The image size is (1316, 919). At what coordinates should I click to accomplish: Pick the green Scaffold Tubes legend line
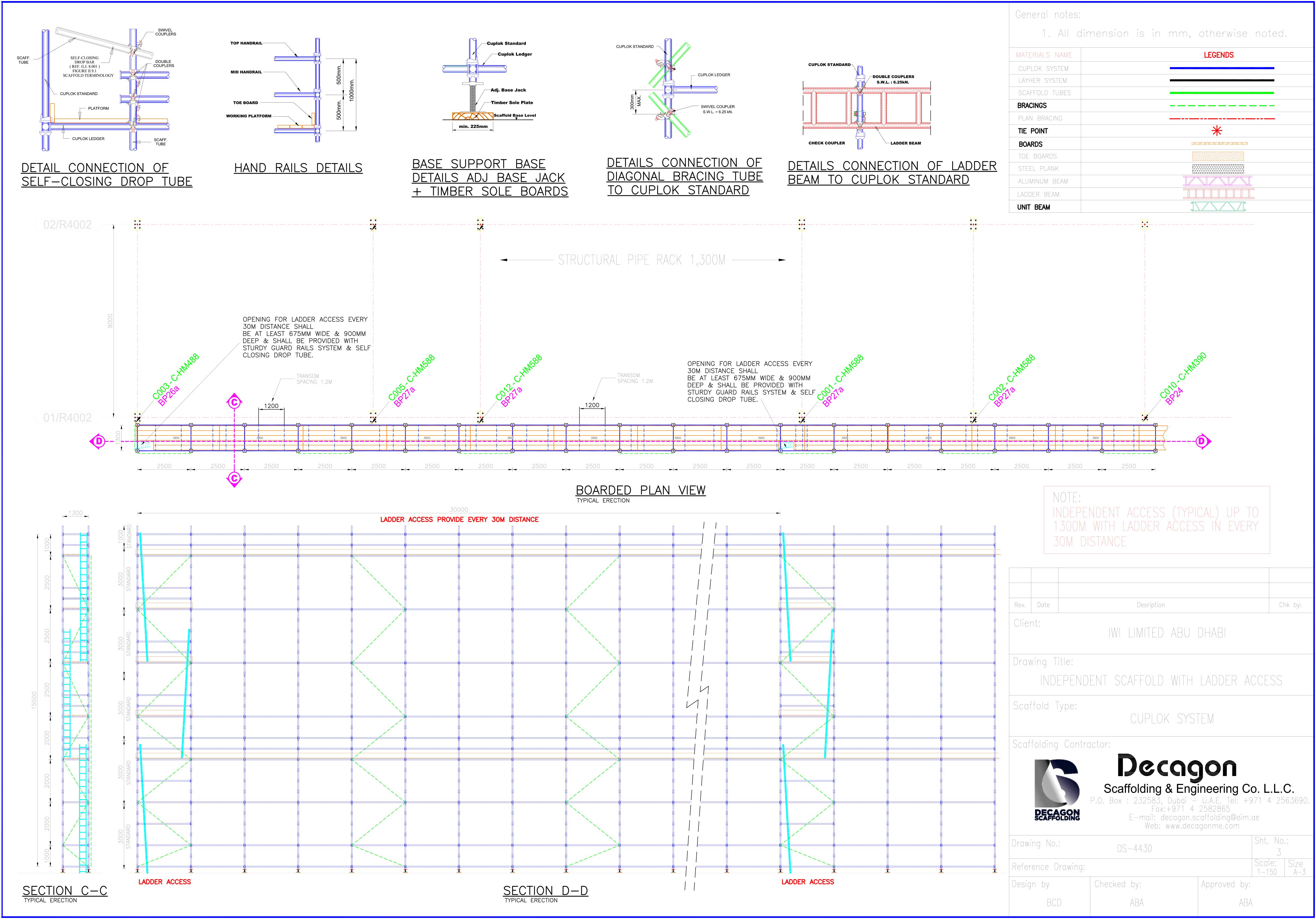1222,93
